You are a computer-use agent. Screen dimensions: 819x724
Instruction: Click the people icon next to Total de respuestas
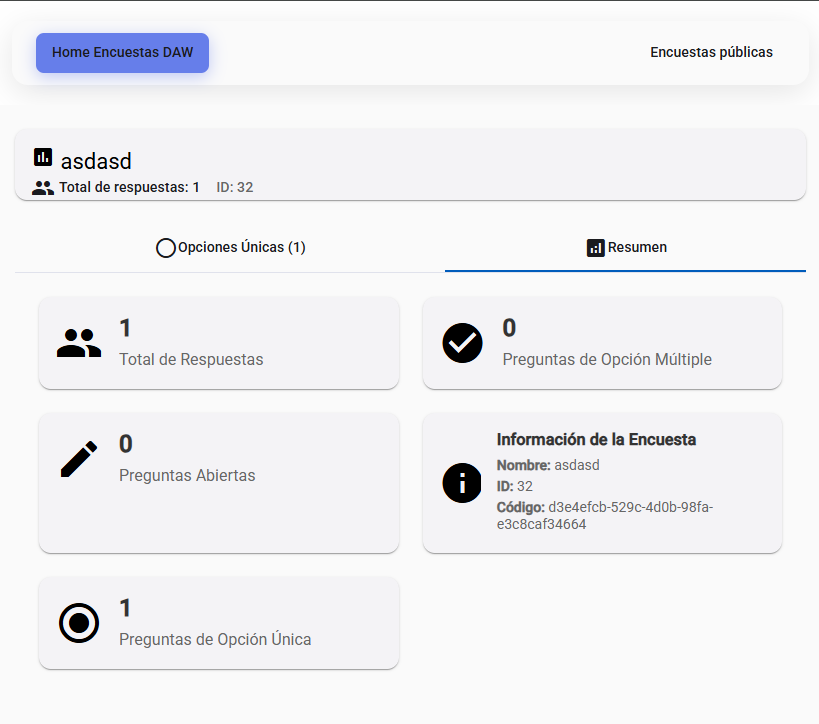[43, 188]
